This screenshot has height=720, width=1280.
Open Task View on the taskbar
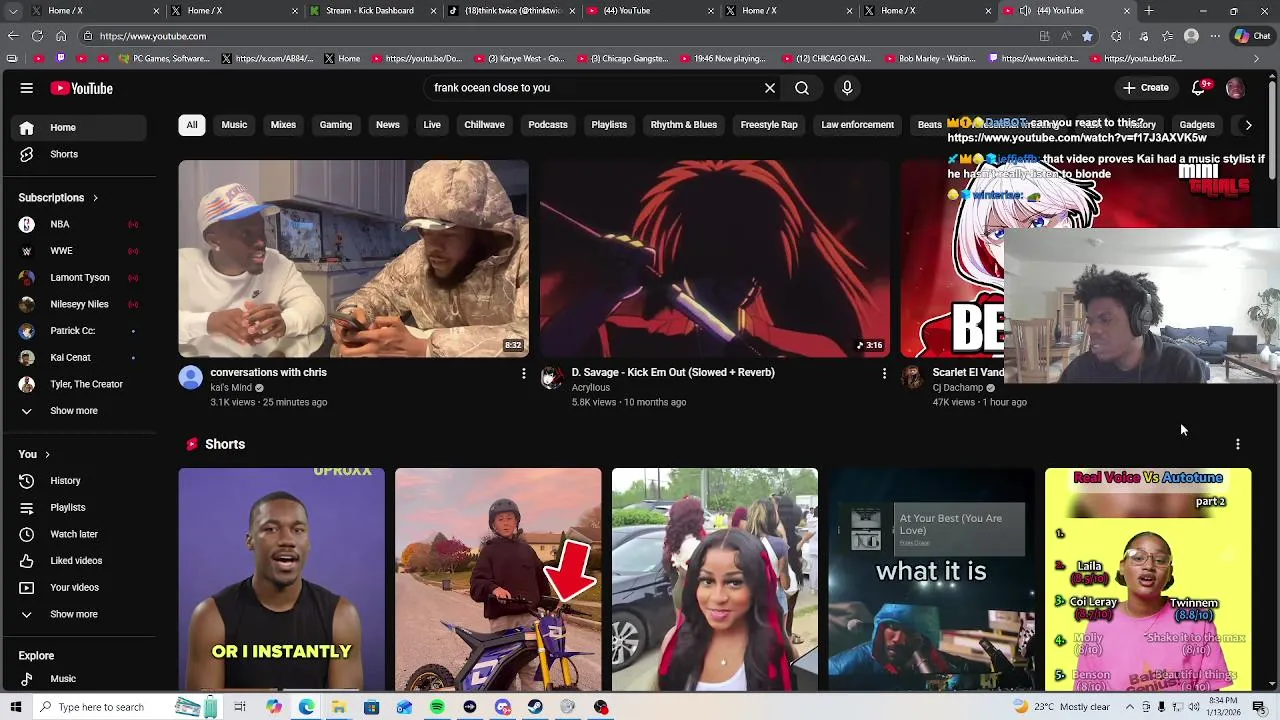click(x=240, y=707)
